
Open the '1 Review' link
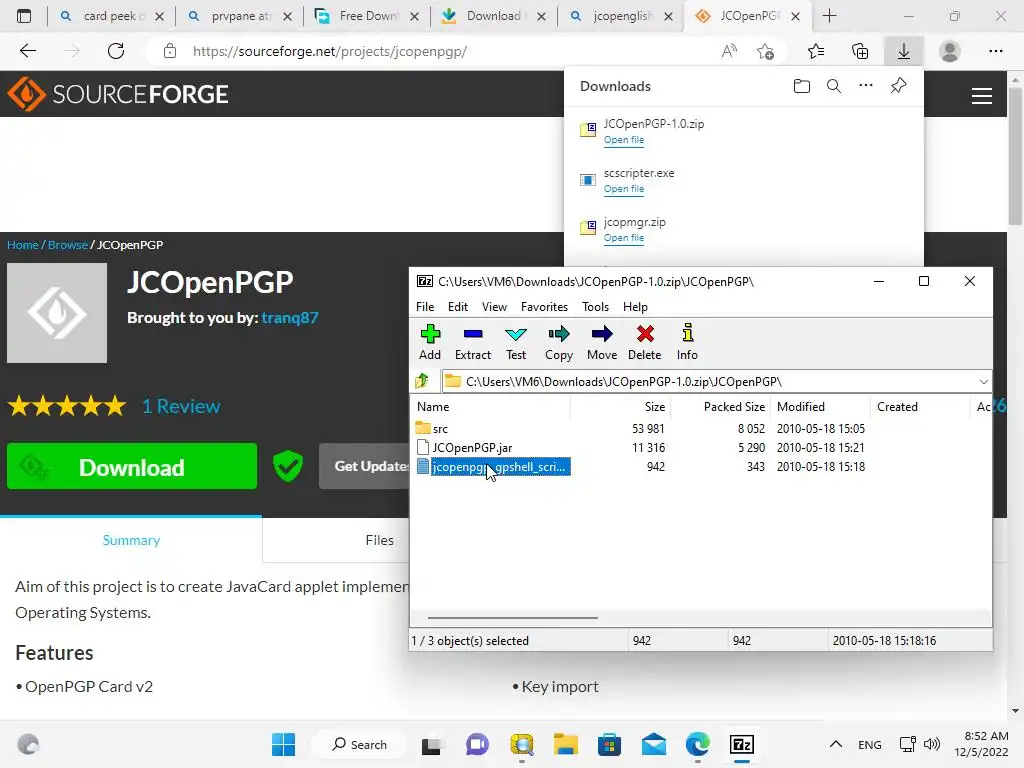pyautogui.click(x=181, y=406)
